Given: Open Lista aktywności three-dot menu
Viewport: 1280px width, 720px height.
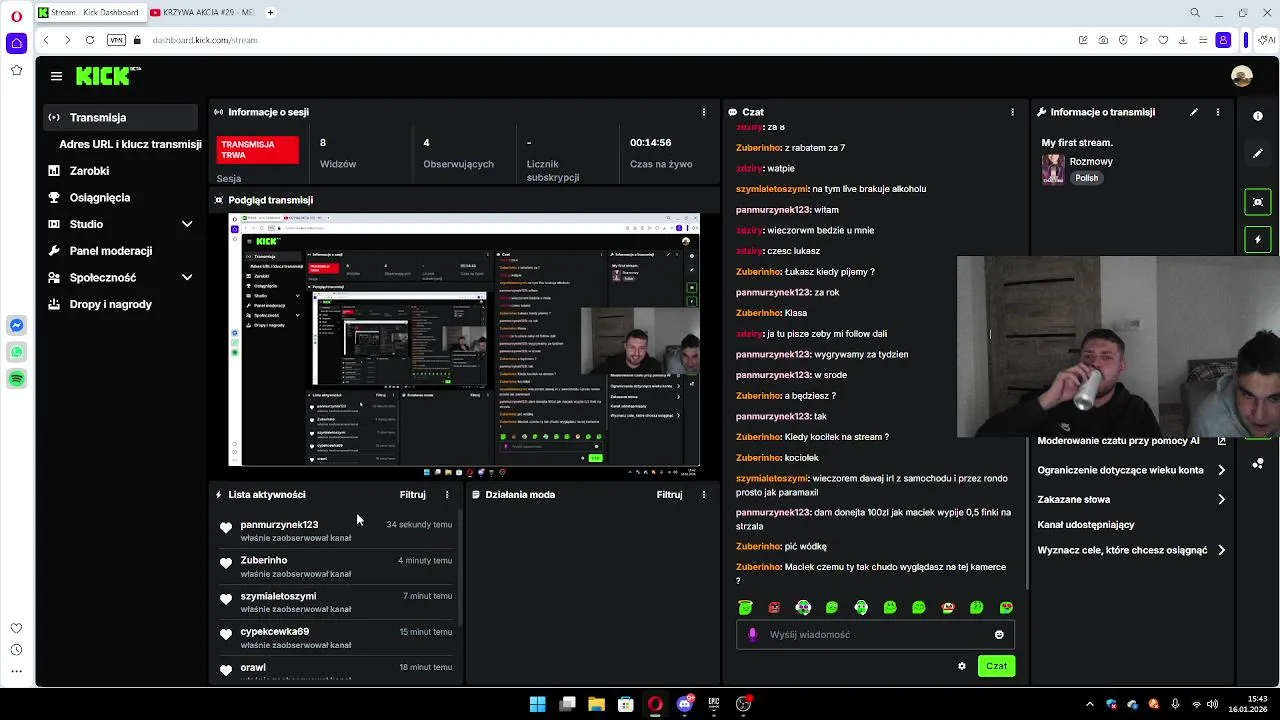Looking at the screenshot, I should pyautogui.click(x=447, y=494).
